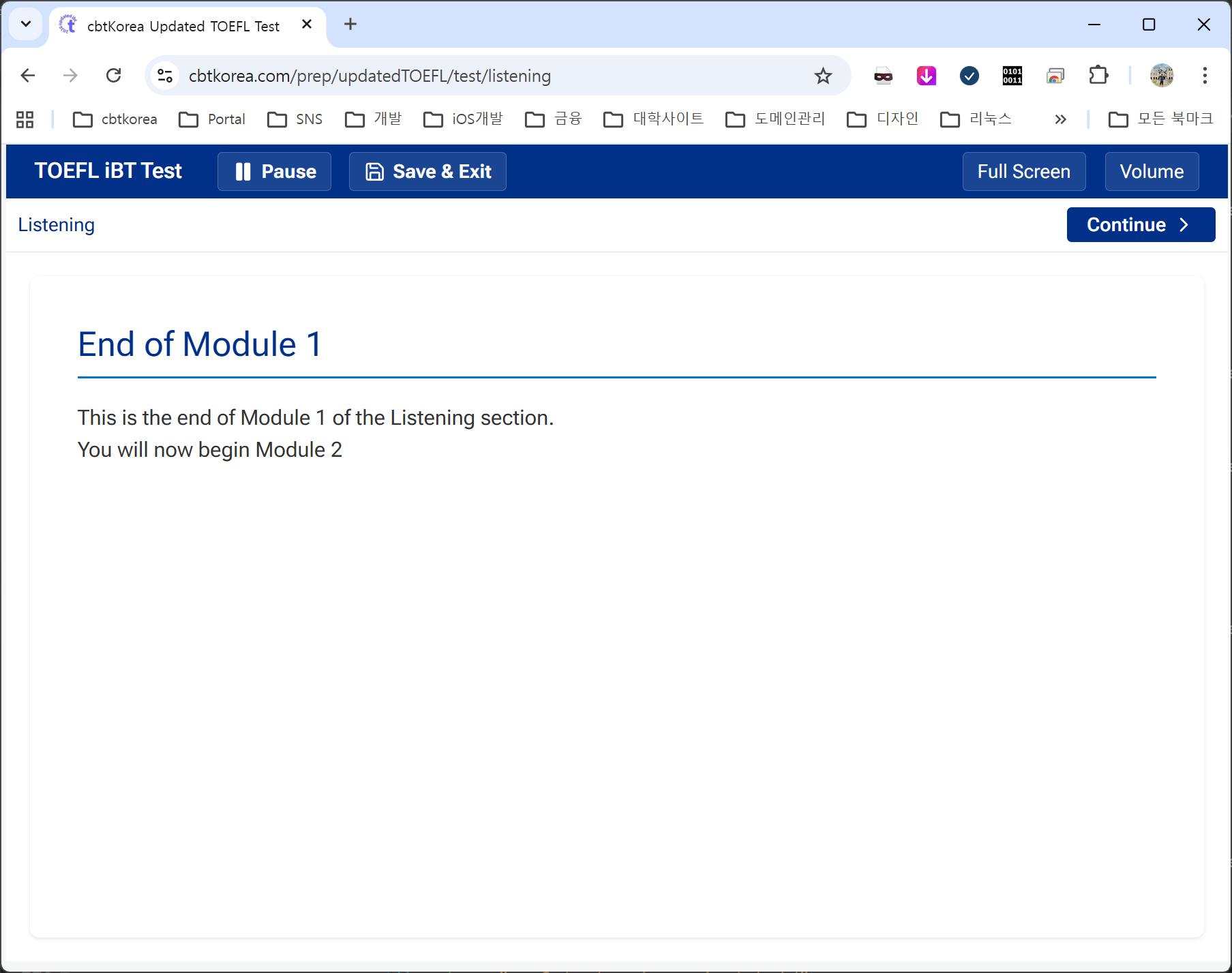Open a new browser tab
The image size is (1232, 973).
(x=350, y=25)
